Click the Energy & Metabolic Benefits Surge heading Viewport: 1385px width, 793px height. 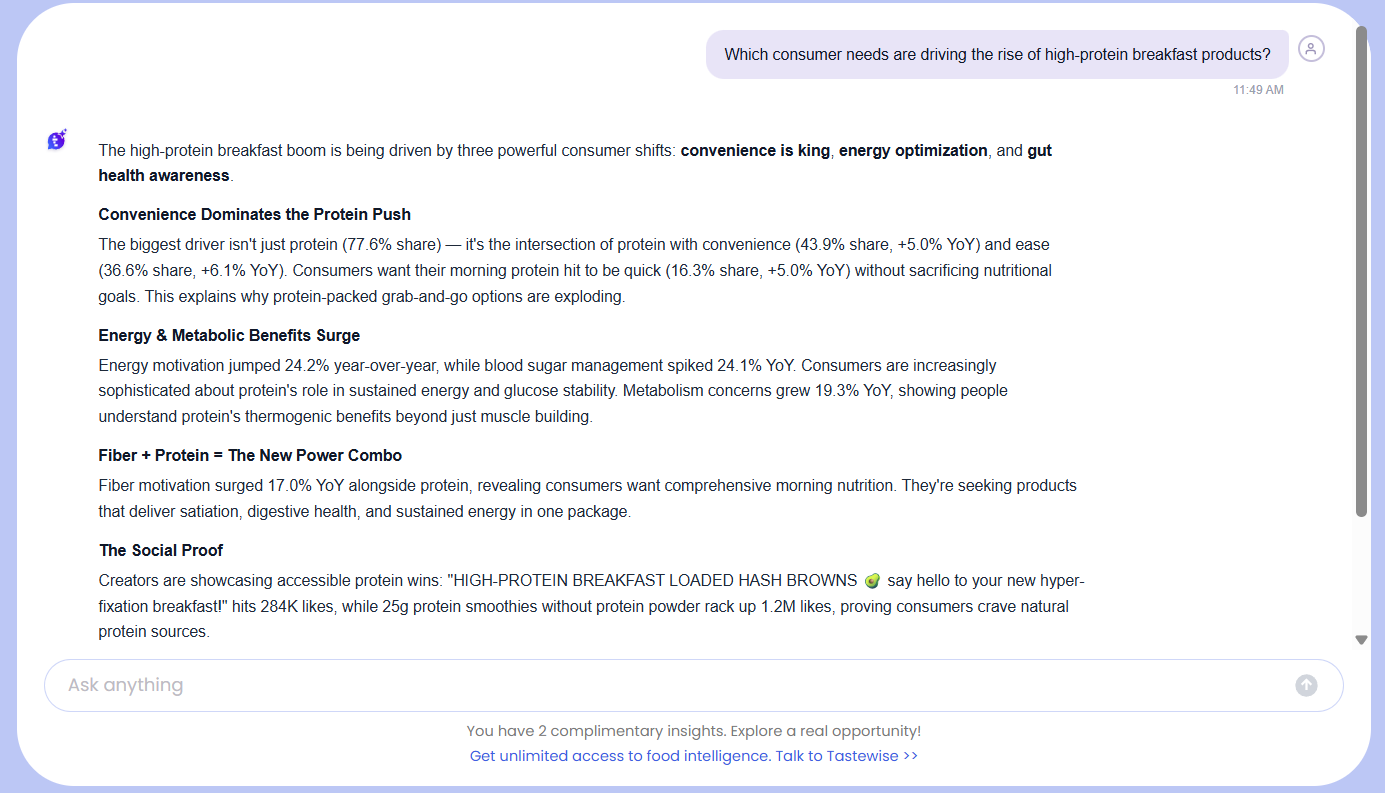pyautogui.click(x=229, y=335)
